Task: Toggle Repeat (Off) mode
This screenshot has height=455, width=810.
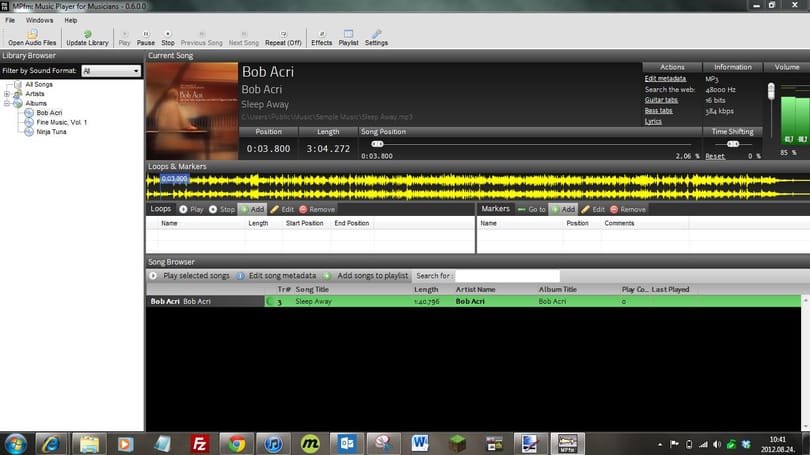Action: [x=283, y=38]
